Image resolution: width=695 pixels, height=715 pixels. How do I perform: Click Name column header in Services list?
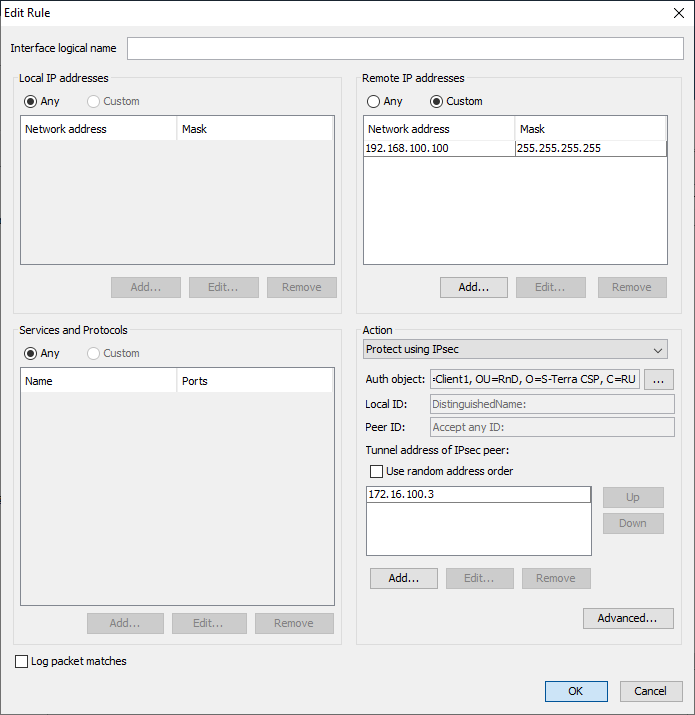99,381
